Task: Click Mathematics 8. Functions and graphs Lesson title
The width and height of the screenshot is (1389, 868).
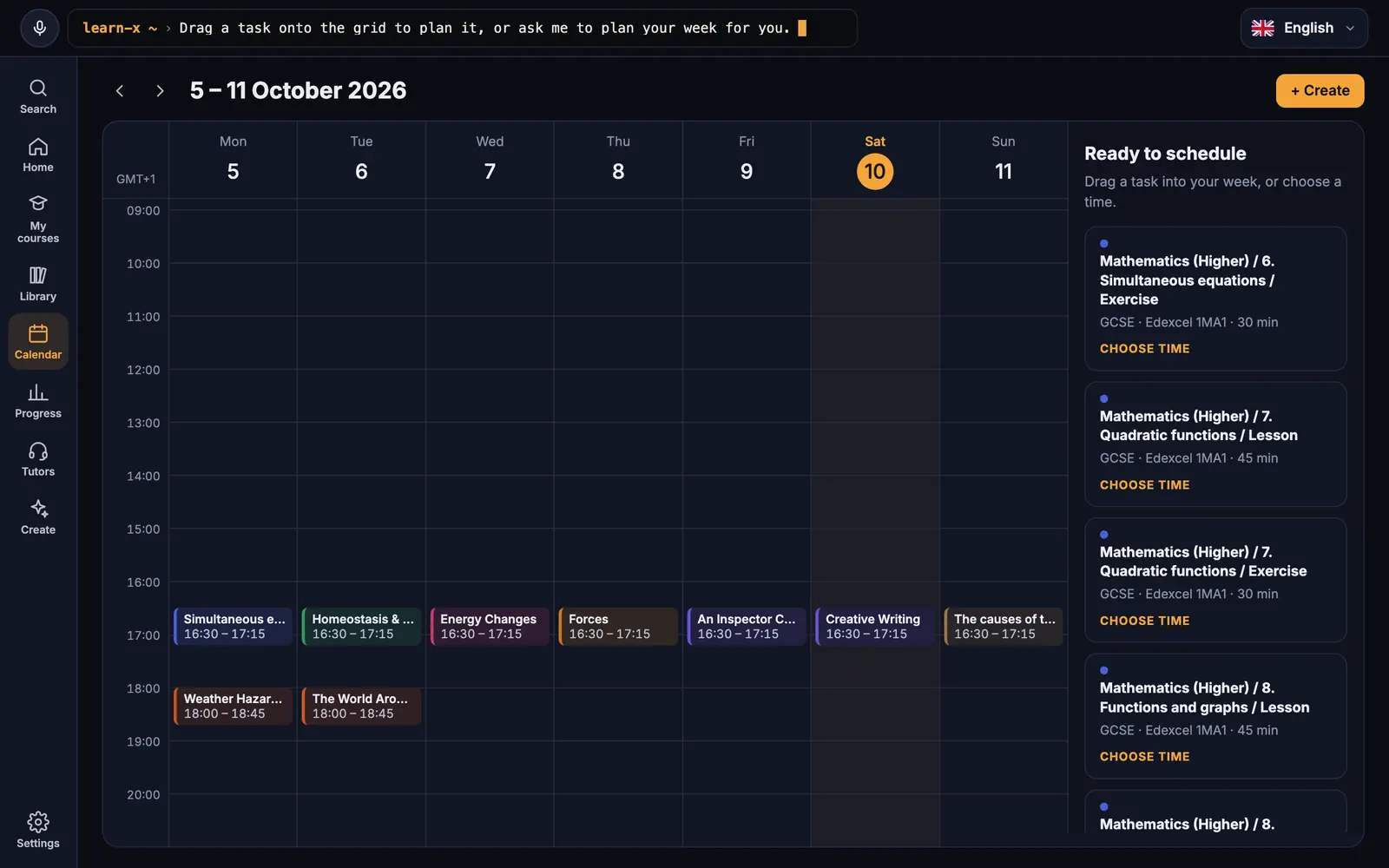Action: (x=1204, y=697)
